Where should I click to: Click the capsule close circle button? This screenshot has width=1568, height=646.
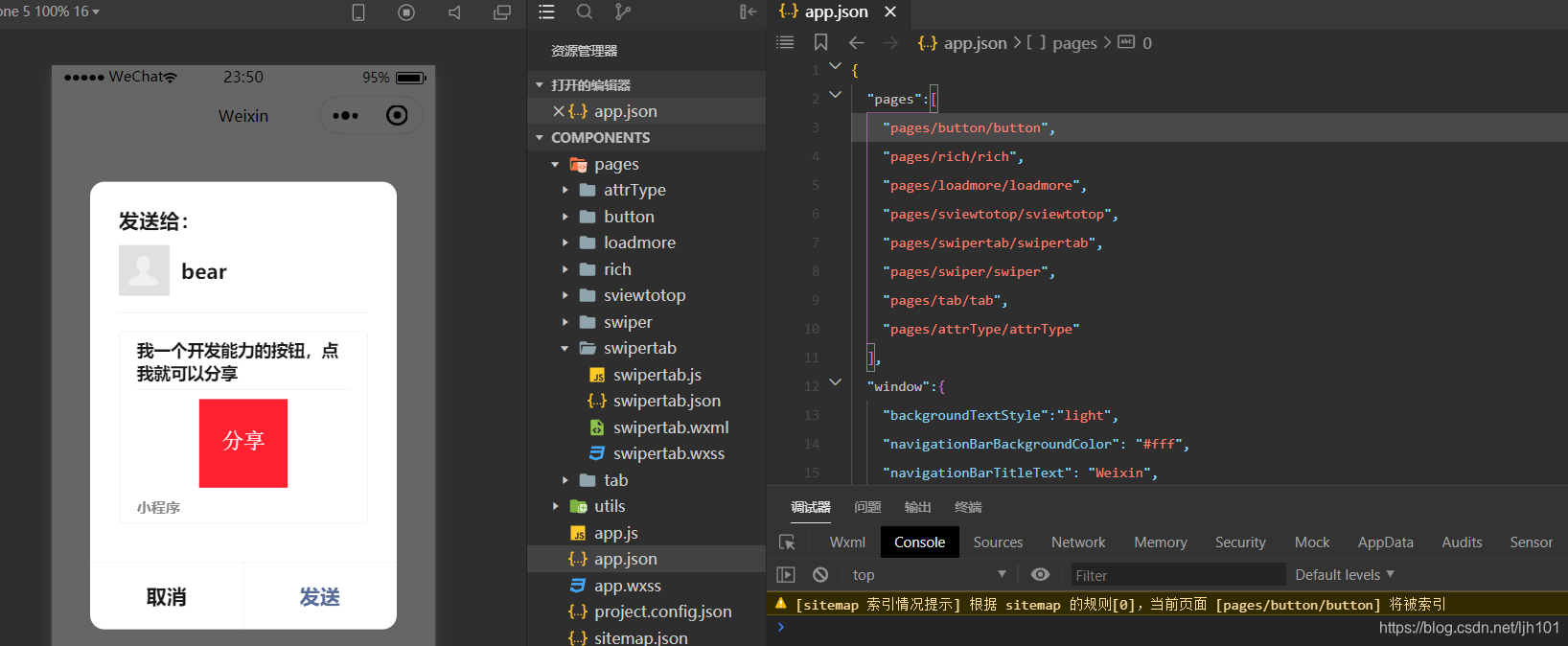397,116
